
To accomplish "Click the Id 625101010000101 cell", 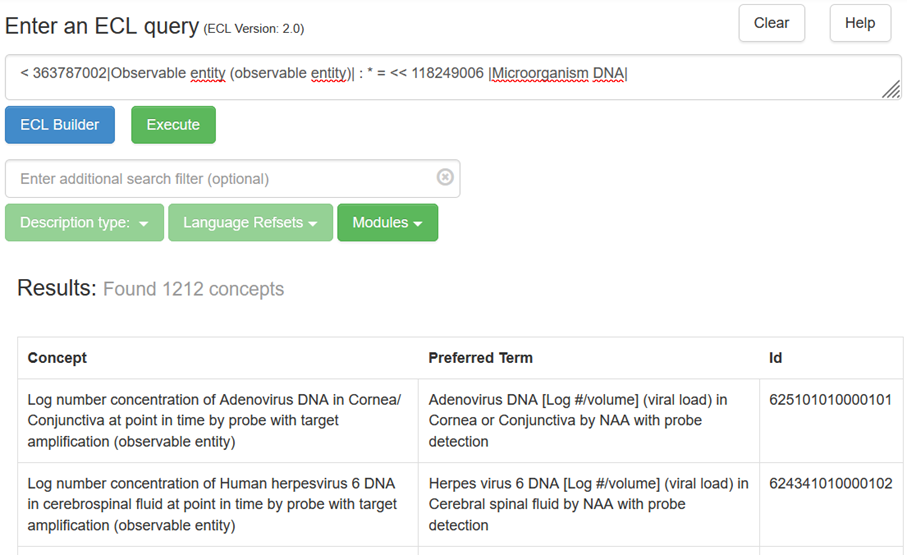I will [x=830, y=400].
